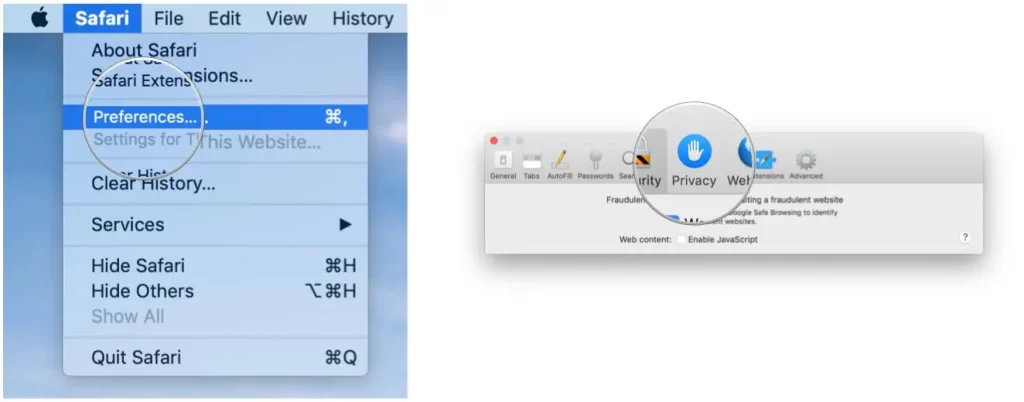The image size is (1024, 402).
Task: Open the View menu
Action: click(x=287, y=18)
